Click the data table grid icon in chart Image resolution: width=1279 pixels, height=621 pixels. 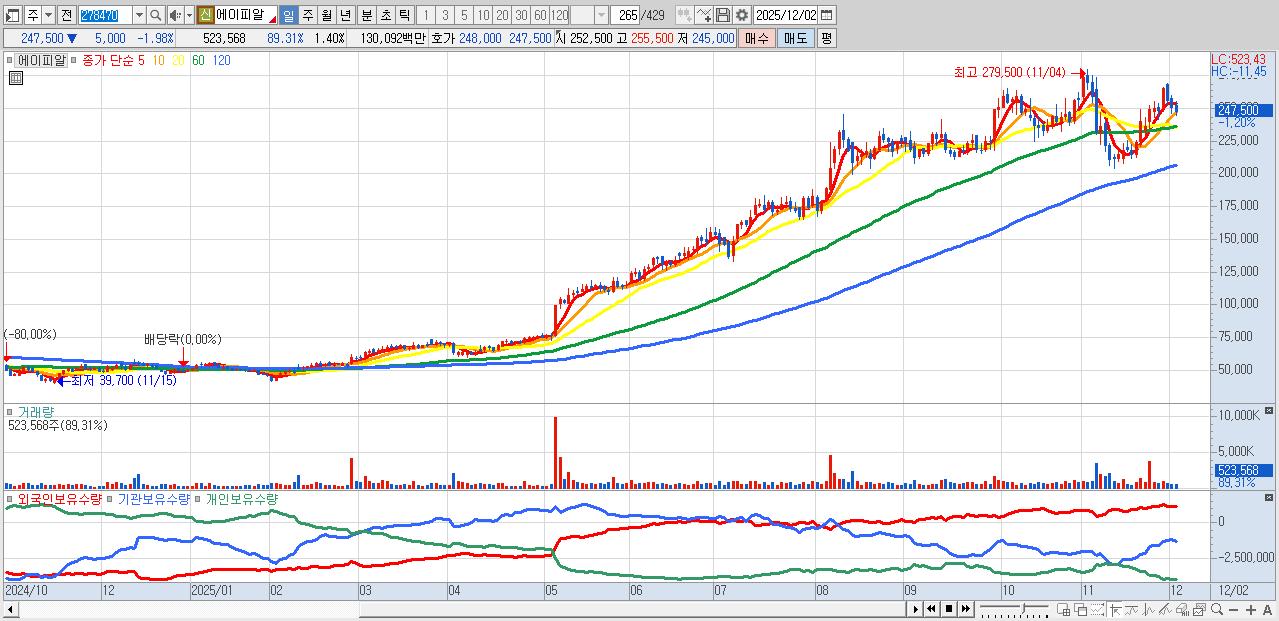(x=15, y=80)
